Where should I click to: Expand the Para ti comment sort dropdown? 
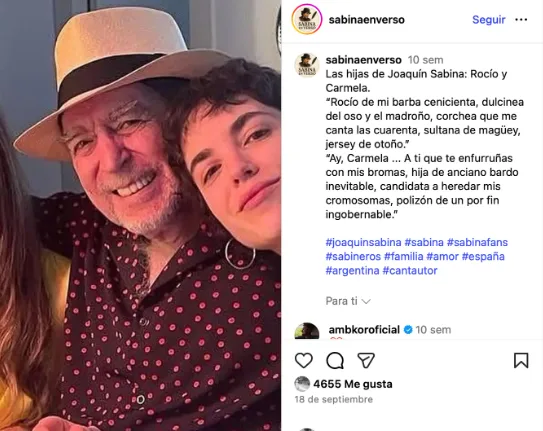click(x=348, y=301)
